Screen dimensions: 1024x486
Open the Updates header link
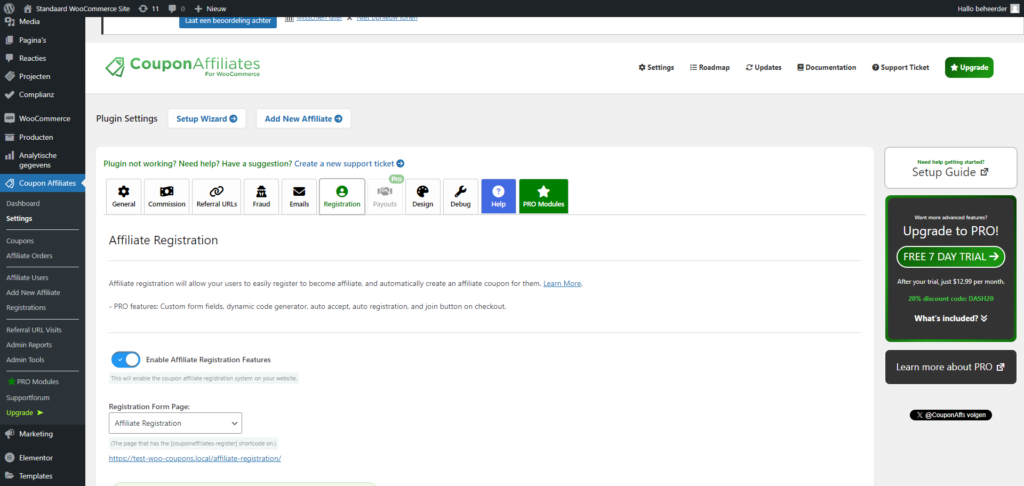763,67
